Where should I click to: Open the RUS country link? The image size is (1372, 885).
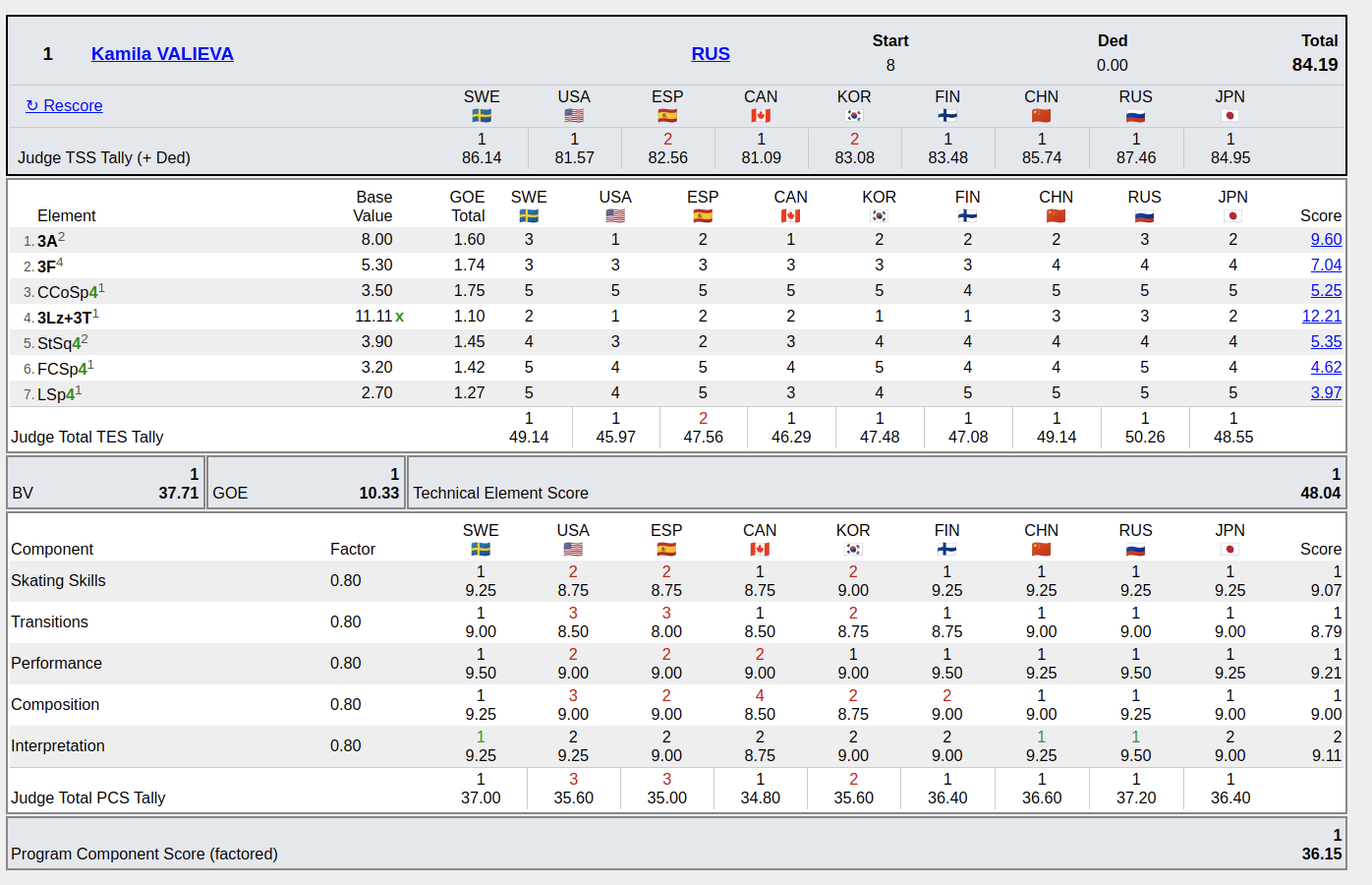tap(711, 54)
